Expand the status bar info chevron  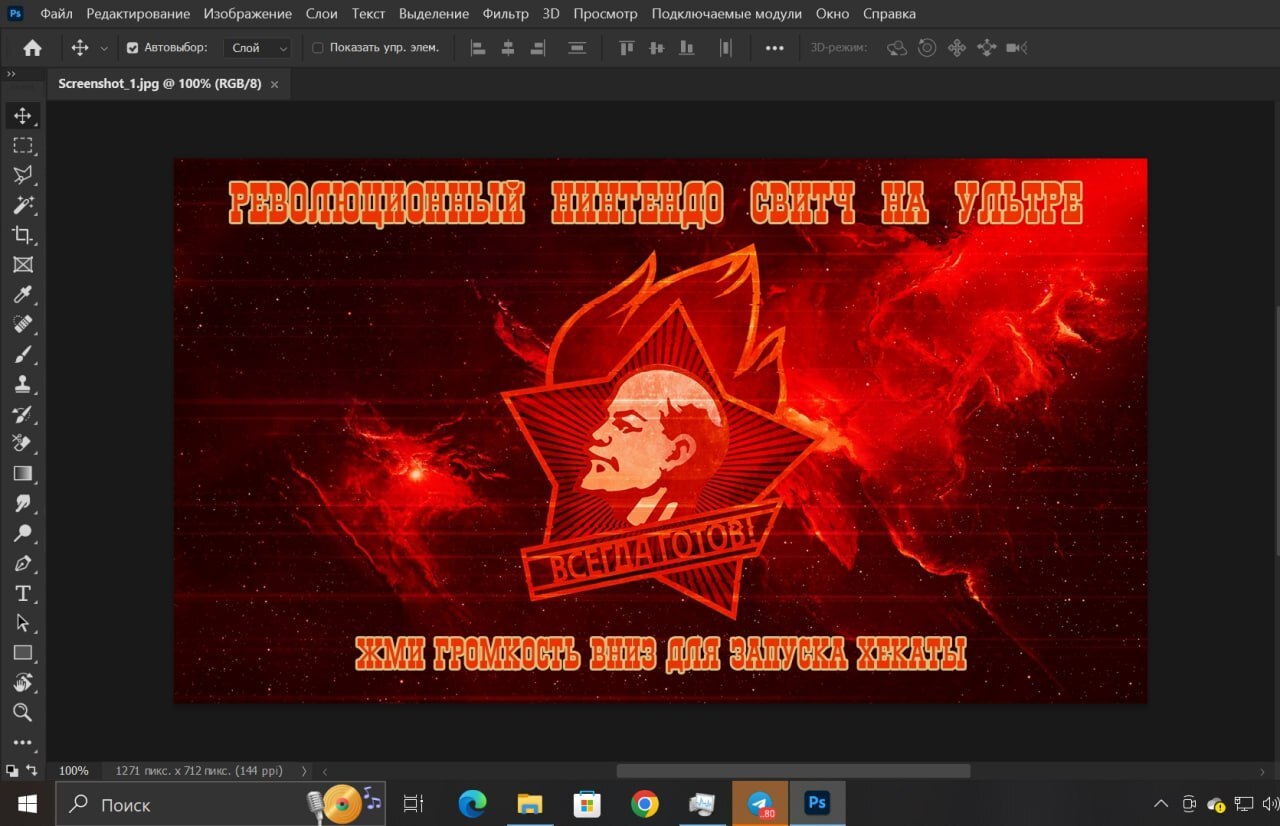pyautogui.click(x=303, y=771)
